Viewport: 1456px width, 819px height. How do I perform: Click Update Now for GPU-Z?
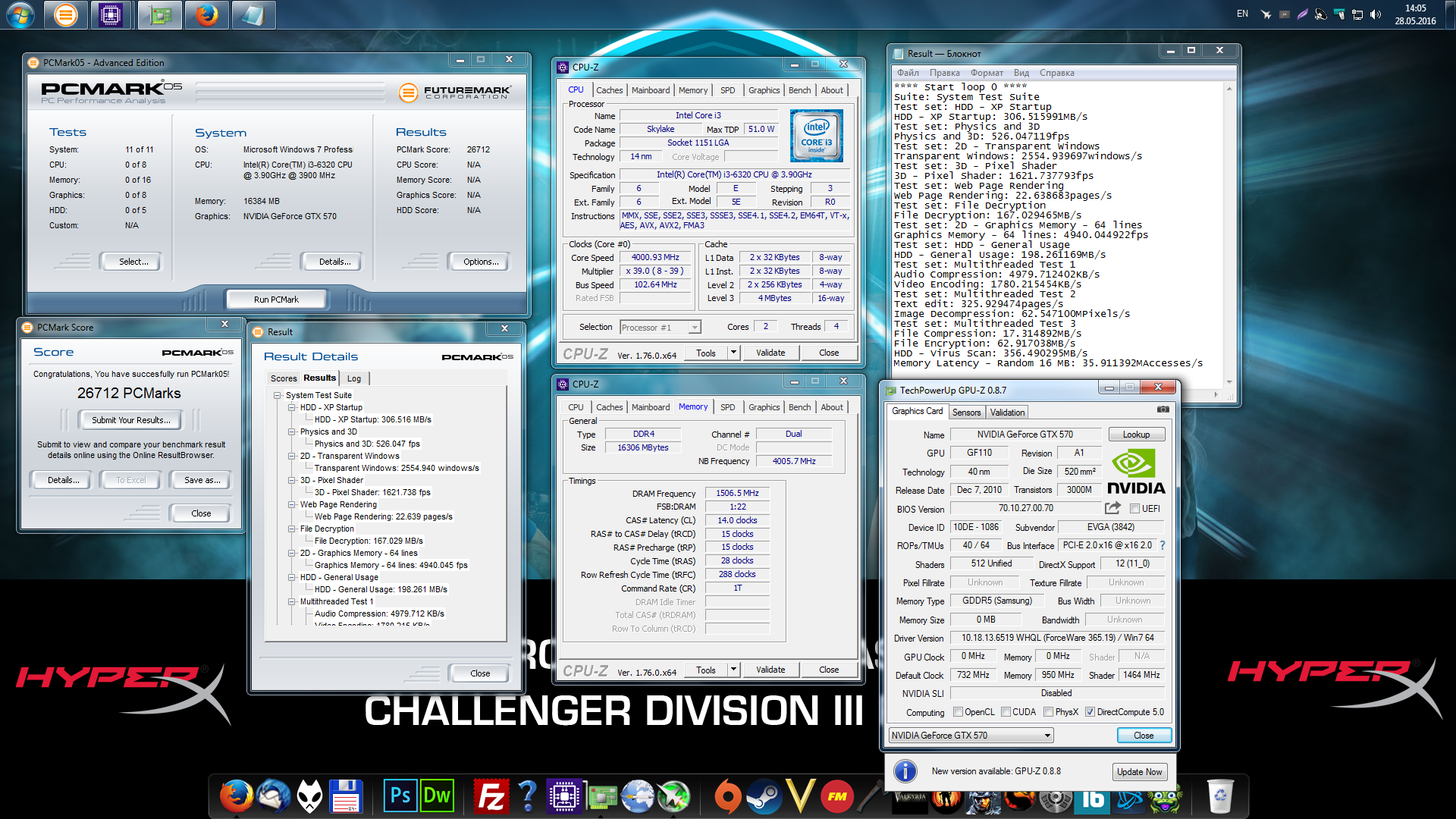click(x=1139, y=771)
